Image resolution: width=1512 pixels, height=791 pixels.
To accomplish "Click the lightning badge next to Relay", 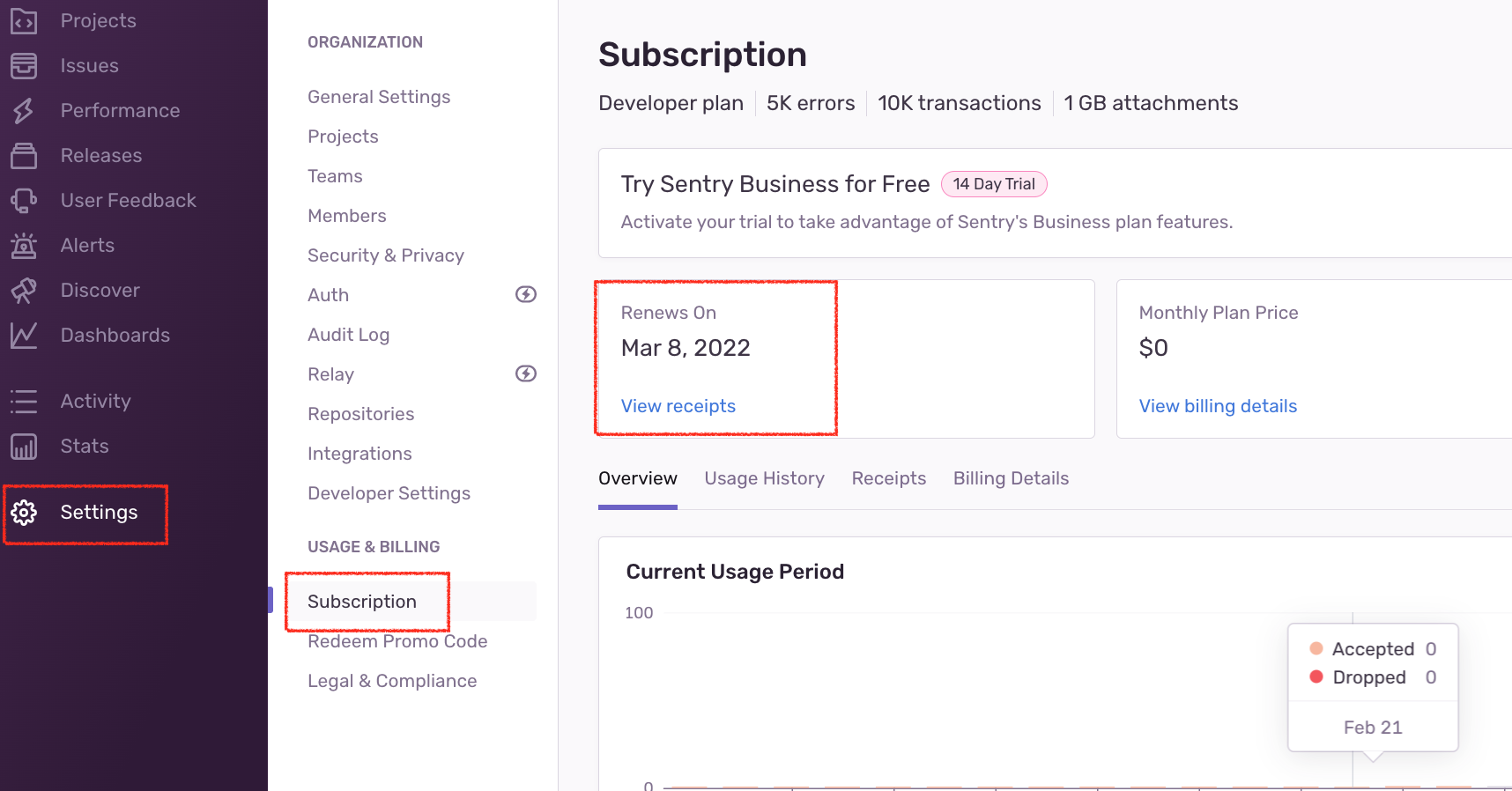I will point(526,373).
